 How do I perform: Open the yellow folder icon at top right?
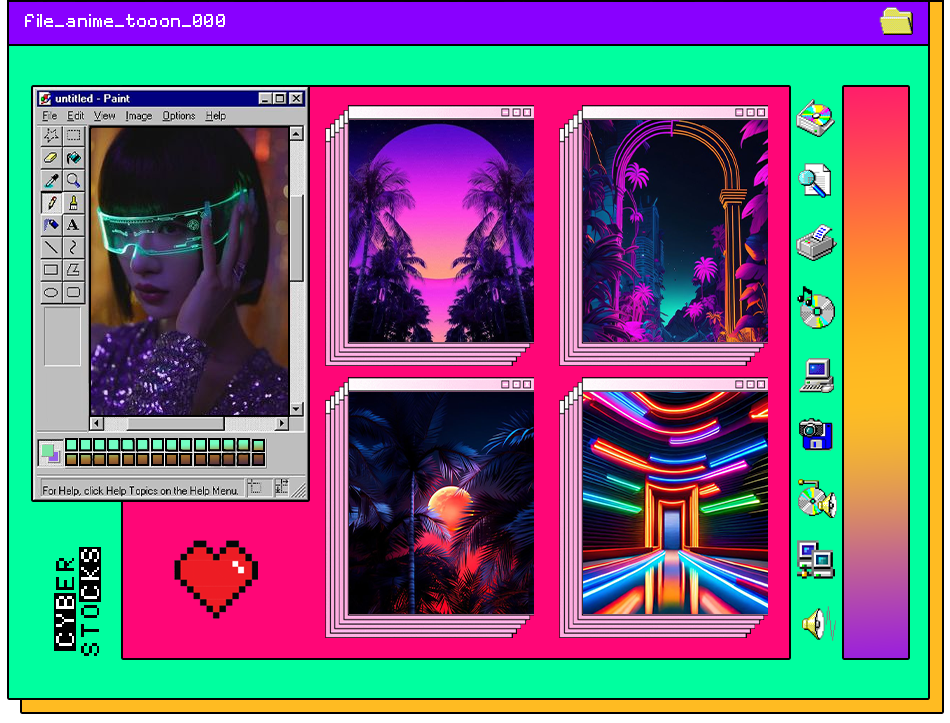[896, 21]
